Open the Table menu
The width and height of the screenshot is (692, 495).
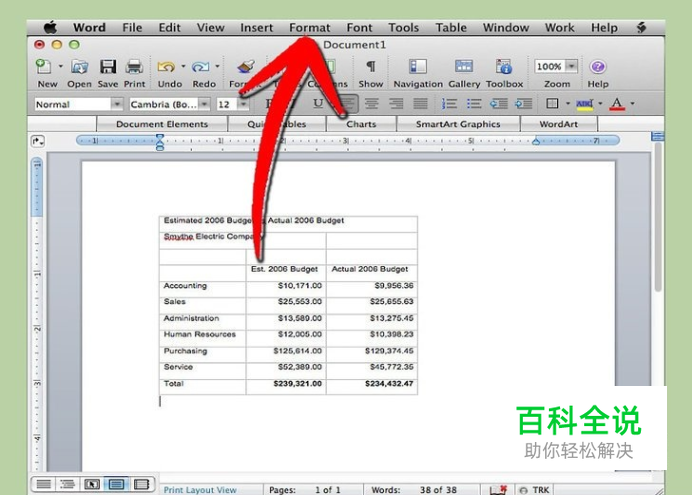point(451,27)
